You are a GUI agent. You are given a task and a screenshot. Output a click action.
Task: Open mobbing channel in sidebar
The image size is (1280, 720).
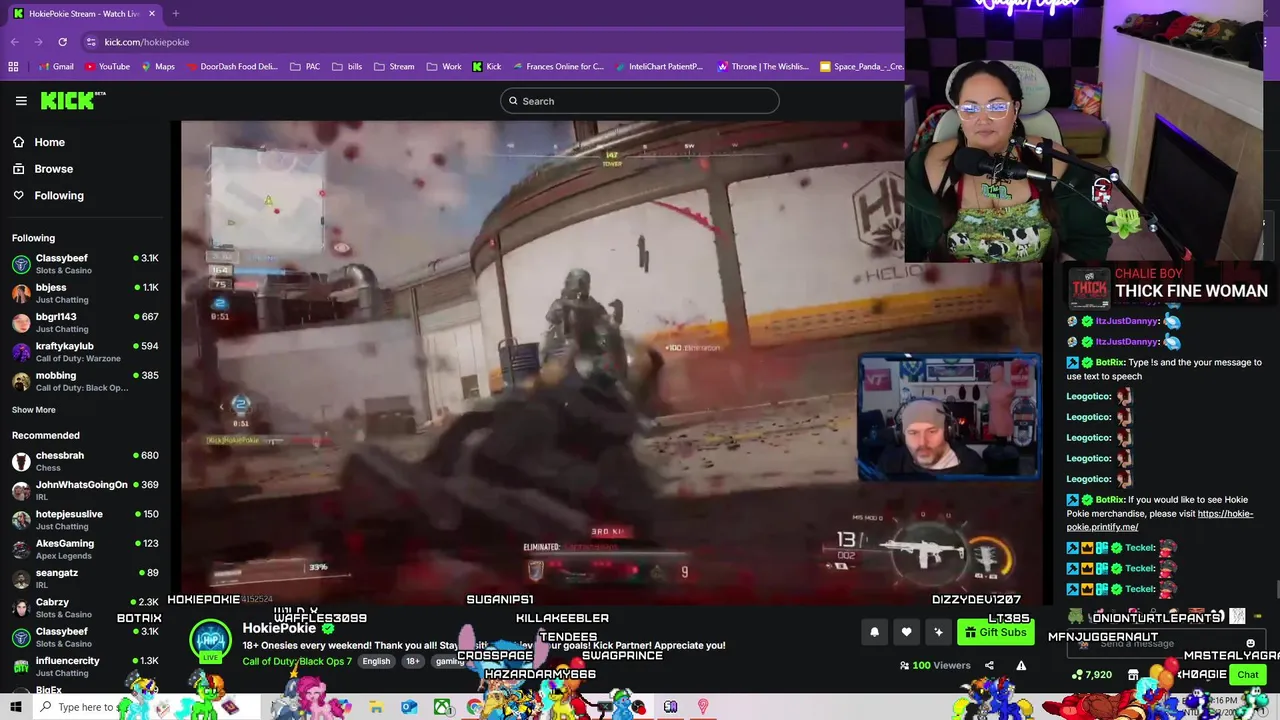[x=86, y=381]
